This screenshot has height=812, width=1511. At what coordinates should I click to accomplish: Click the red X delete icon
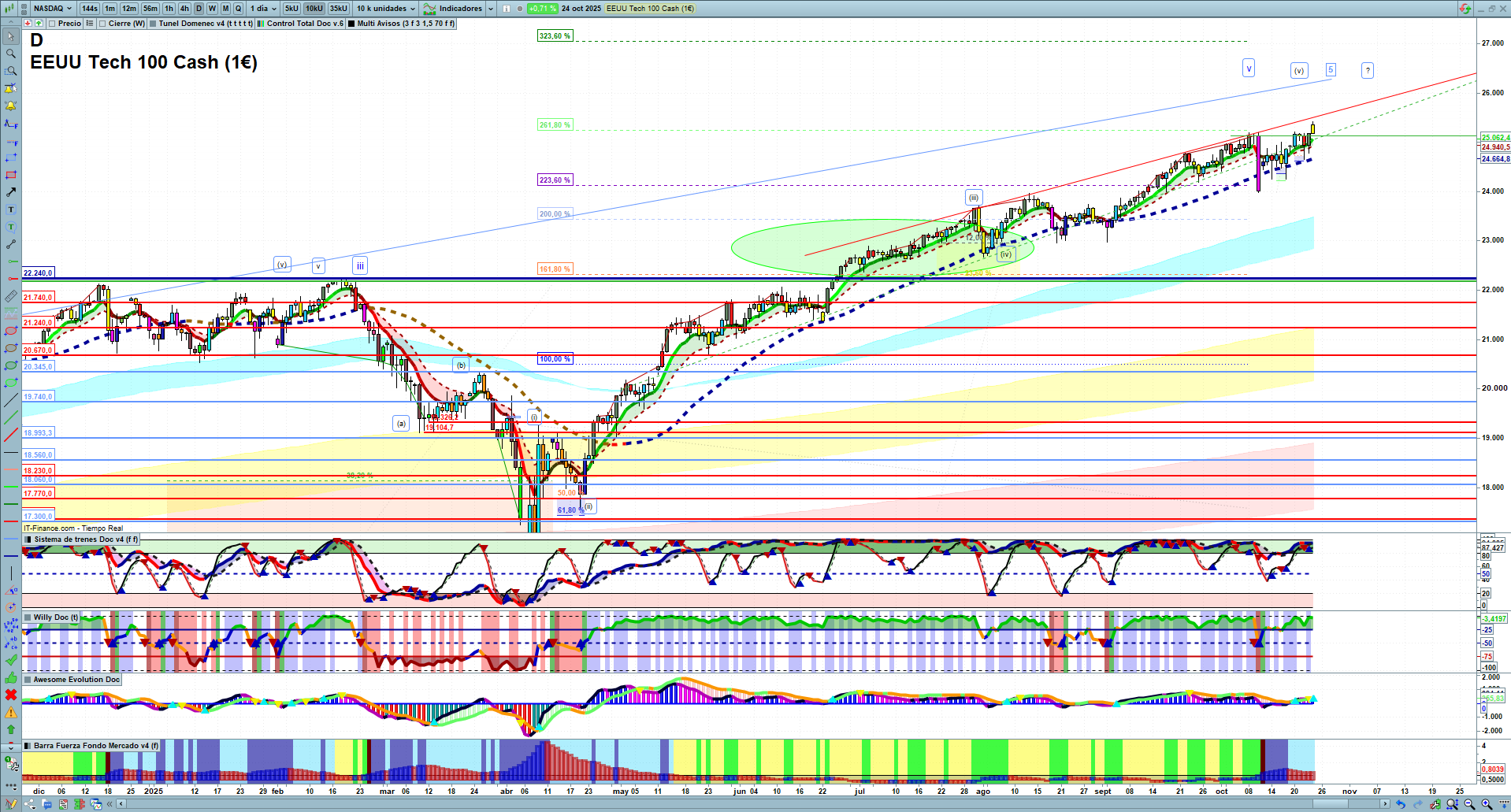[x=11, y=695]
